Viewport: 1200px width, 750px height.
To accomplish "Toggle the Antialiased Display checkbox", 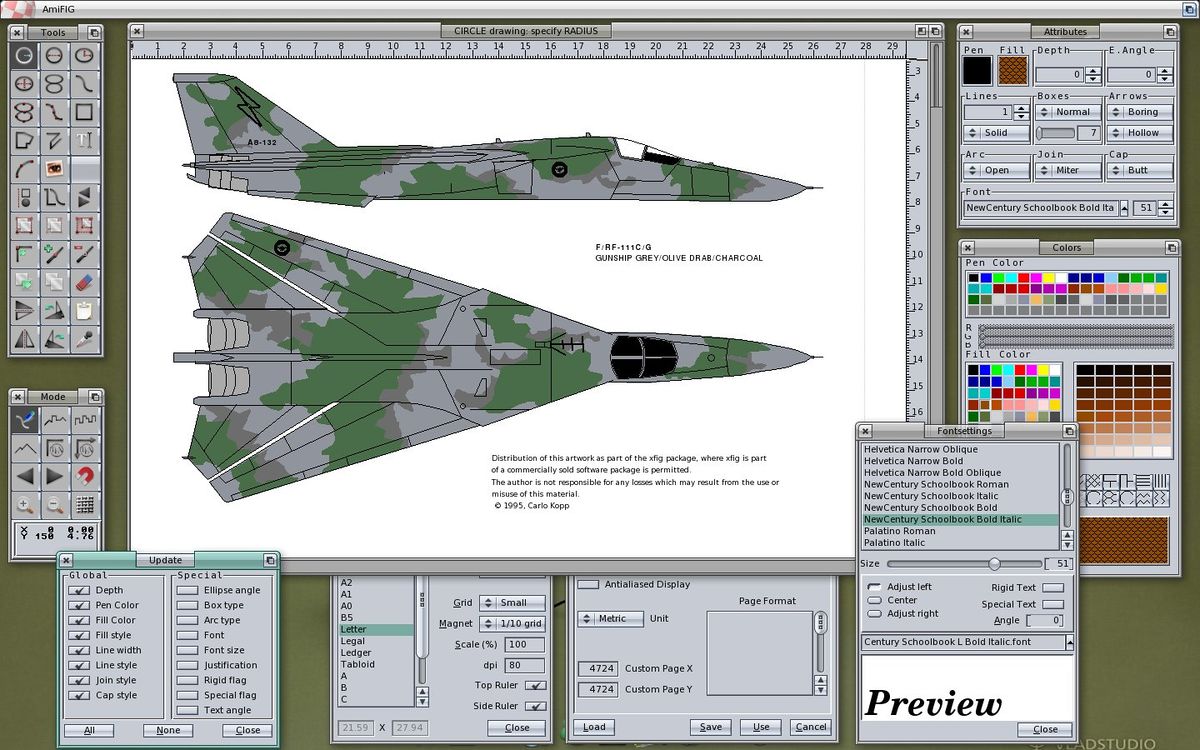I will [589, 584].
